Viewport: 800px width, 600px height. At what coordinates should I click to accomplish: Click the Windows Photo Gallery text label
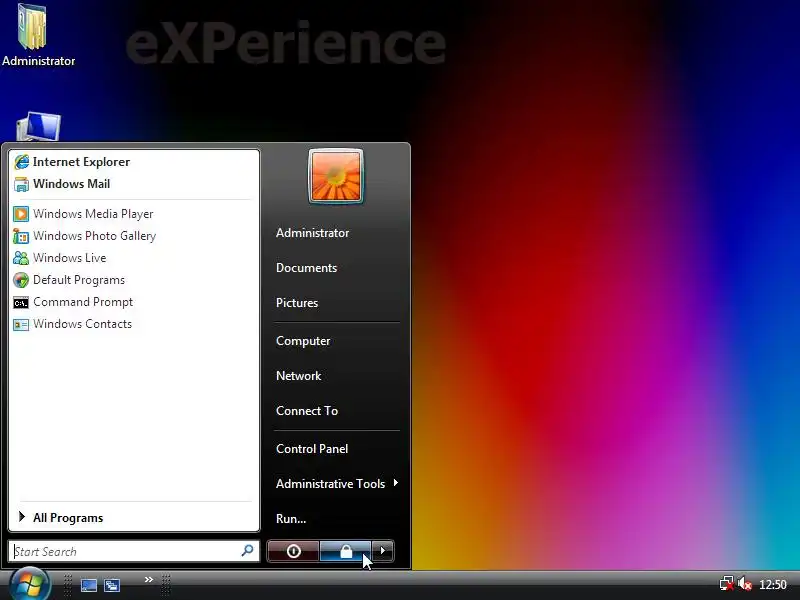point(94,236)
